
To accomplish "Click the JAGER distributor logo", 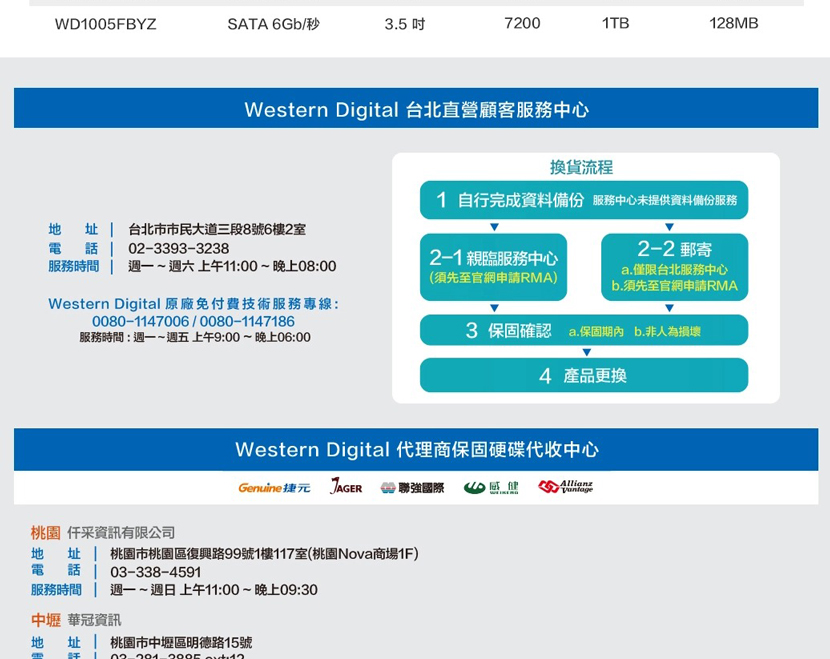I will pos(346,487).
